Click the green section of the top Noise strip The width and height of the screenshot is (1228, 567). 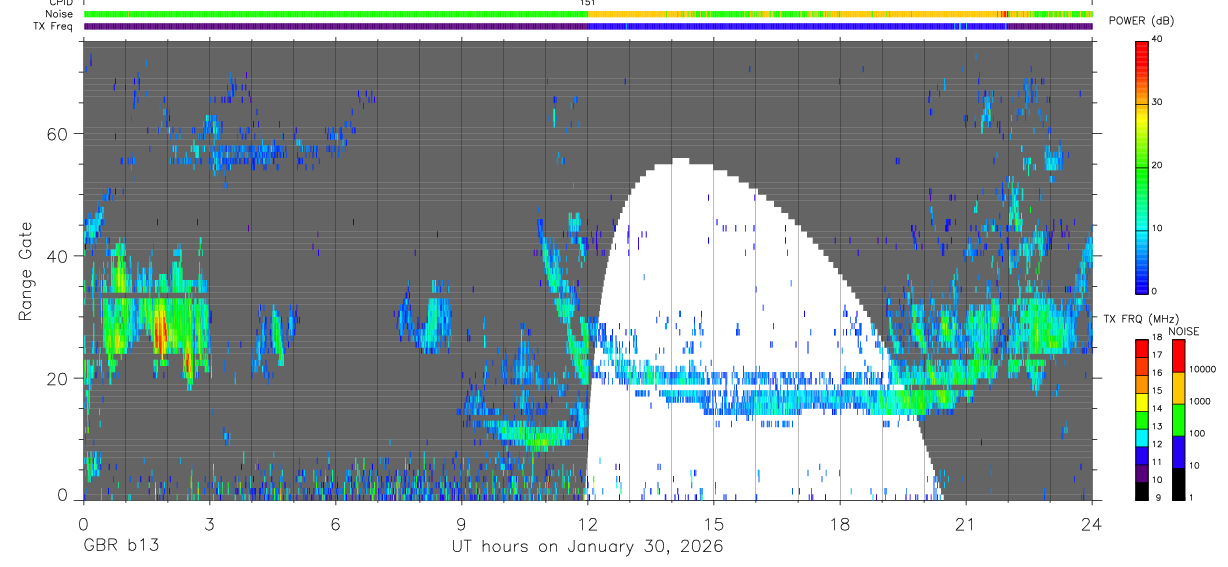point(335,14)
